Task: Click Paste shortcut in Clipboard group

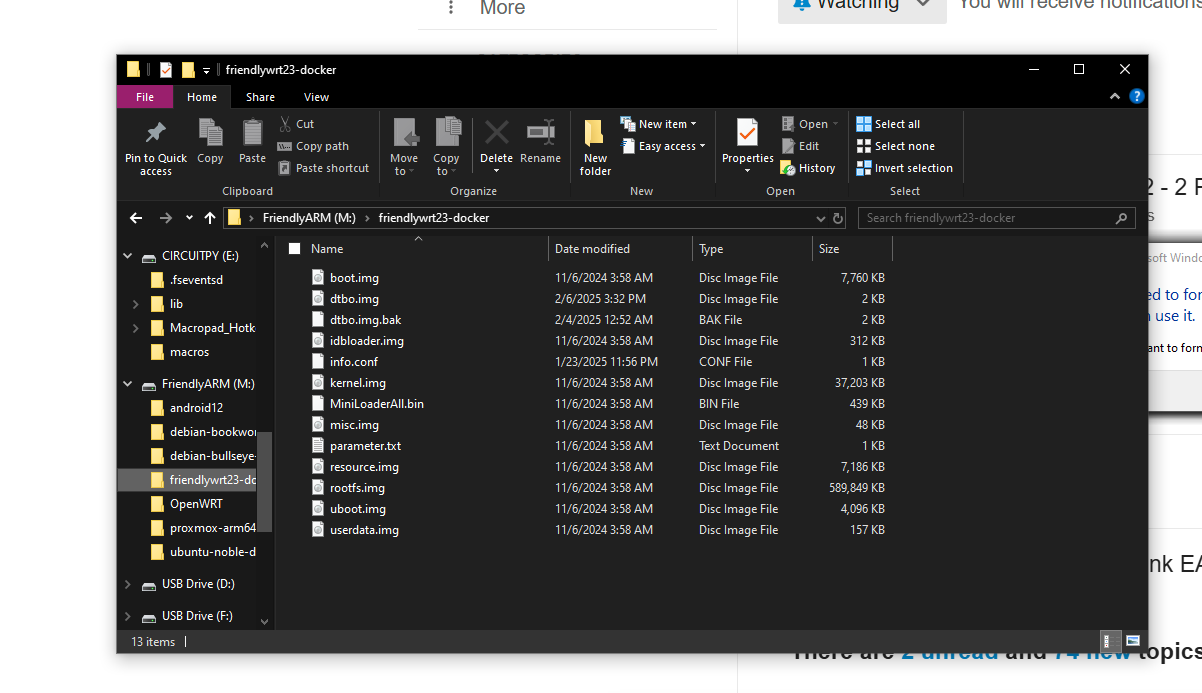Action: pos(323,168)
